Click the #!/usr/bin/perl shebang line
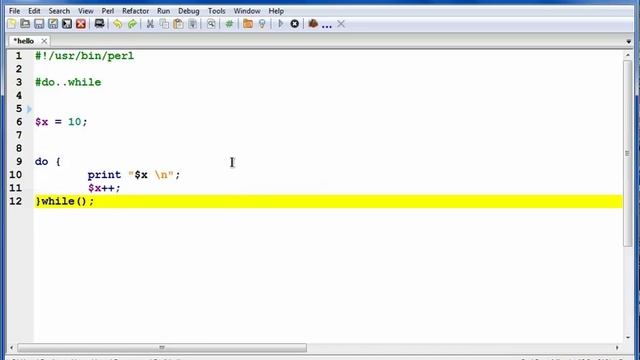 (84, 56)
